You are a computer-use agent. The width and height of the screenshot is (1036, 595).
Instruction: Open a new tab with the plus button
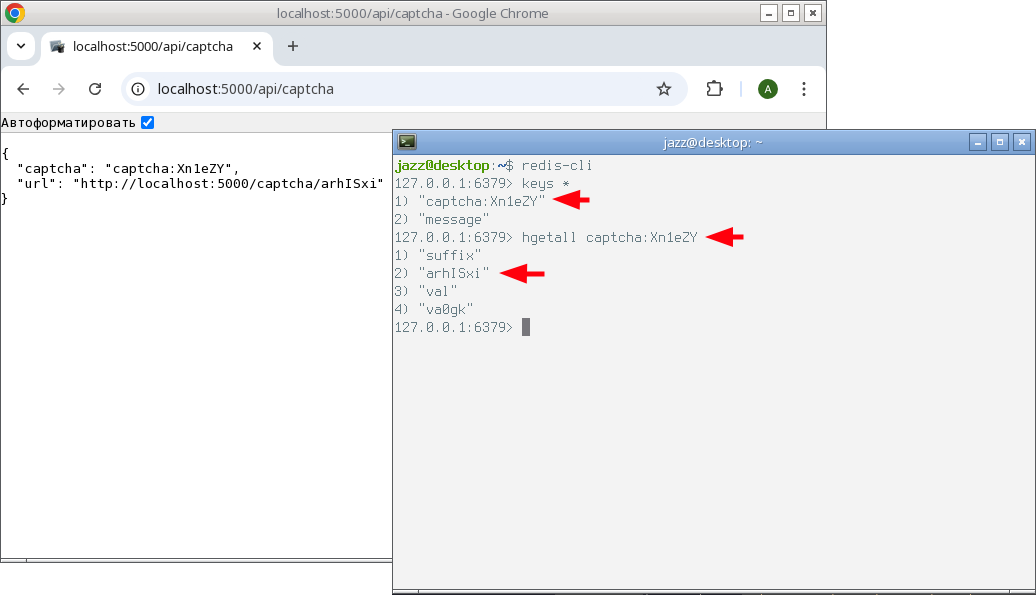(x=293, y=46)
